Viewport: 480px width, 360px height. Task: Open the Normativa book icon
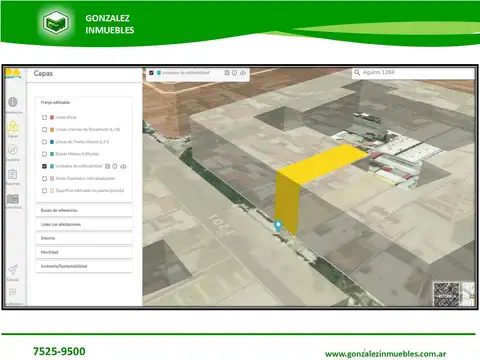(x=13, y=199)
